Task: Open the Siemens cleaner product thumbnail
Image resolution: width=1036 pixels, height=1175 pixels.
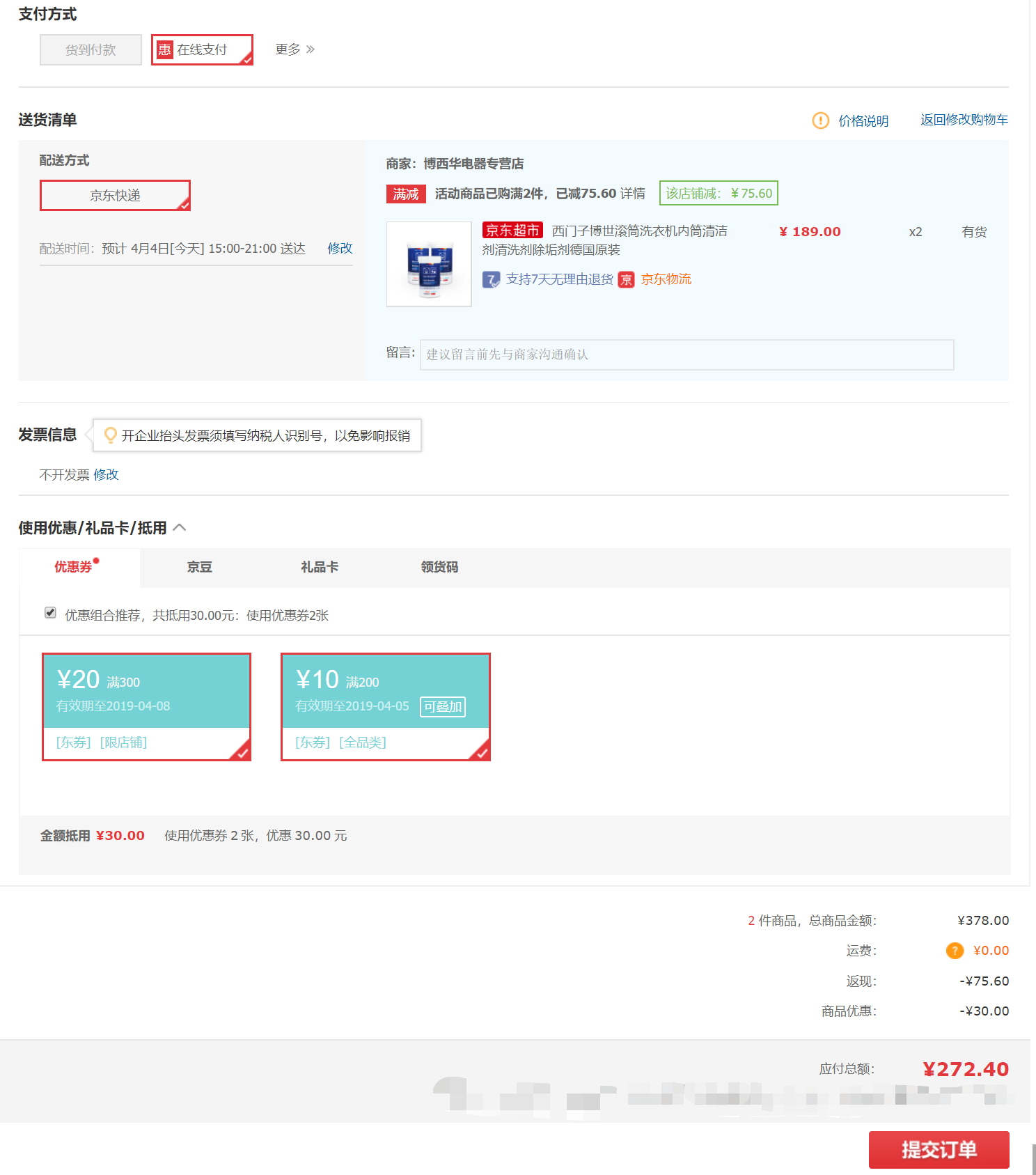Action: (429, 264)
